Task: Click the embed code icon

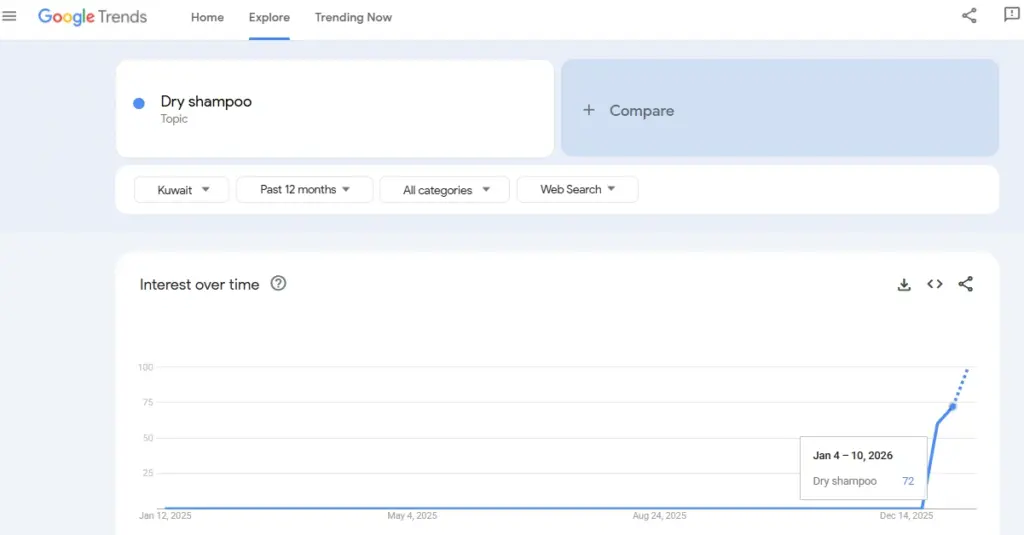Action: 935,284
